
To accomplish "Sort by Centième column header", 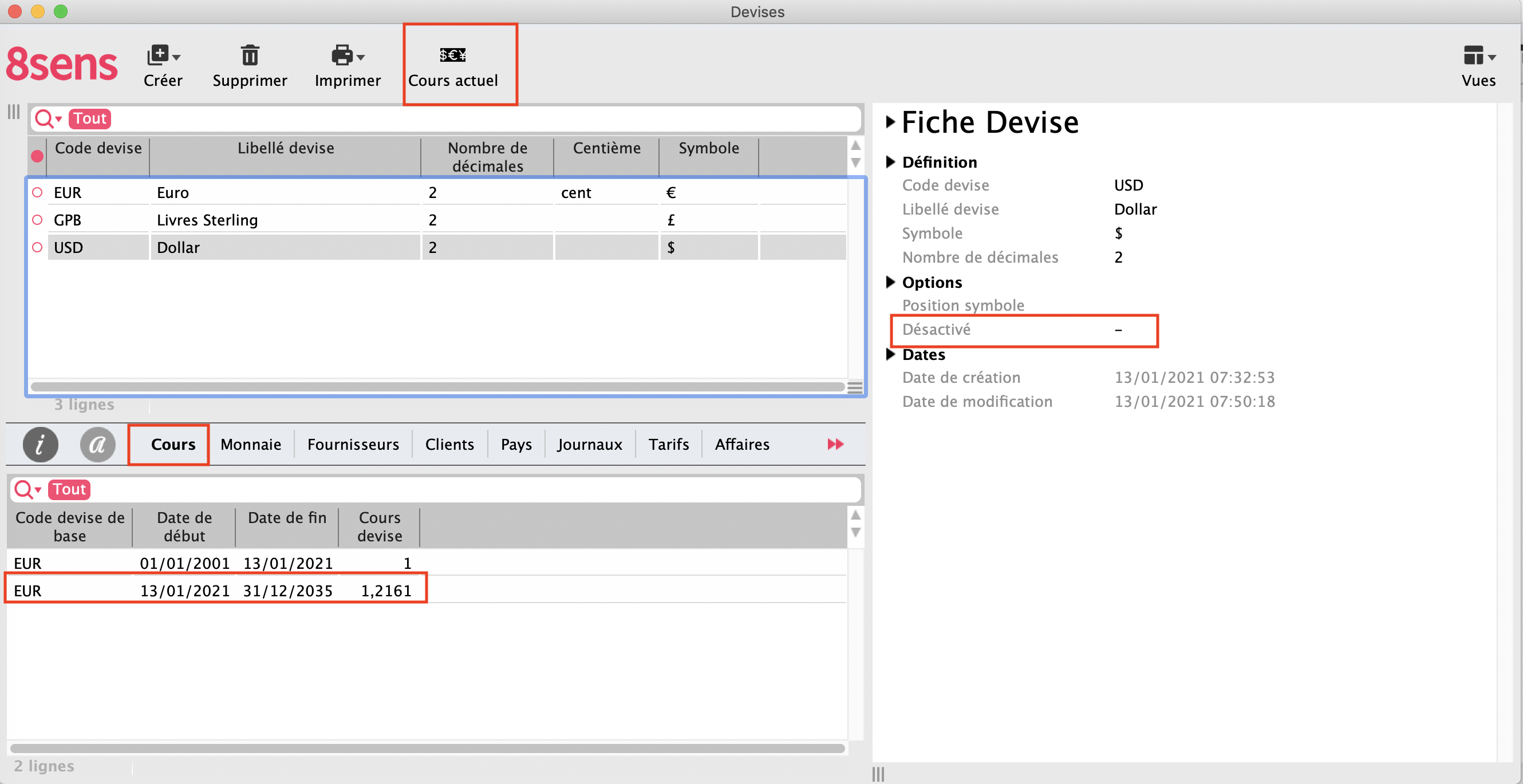I will 606,157.
